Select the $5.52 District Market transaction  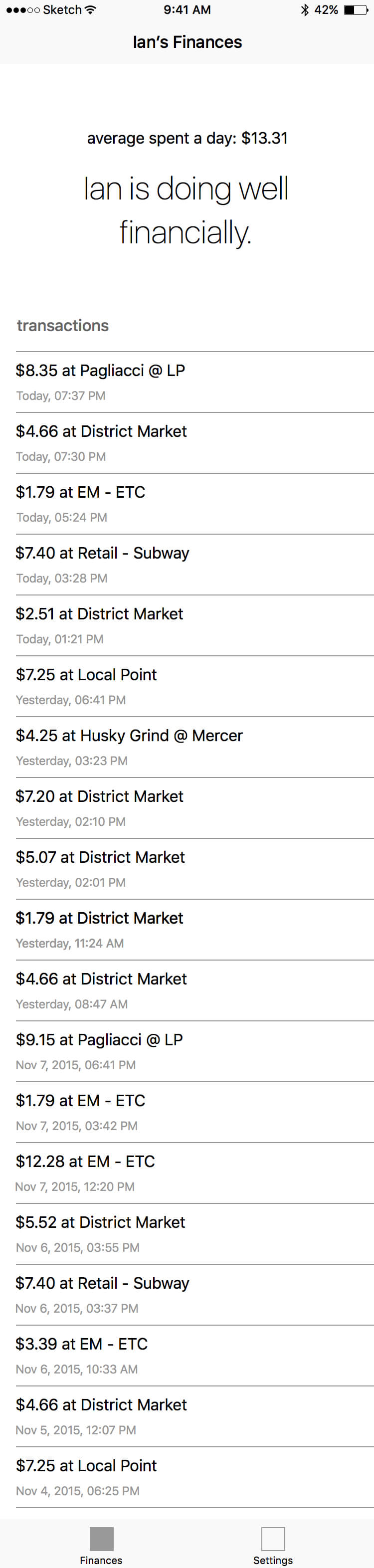(x=194, y=1234)
